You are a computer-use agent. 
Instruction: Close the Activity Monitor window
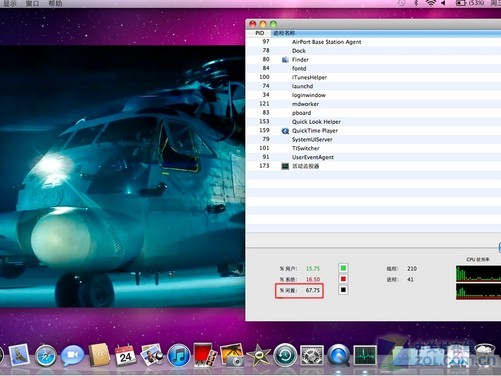click(252, 24)
